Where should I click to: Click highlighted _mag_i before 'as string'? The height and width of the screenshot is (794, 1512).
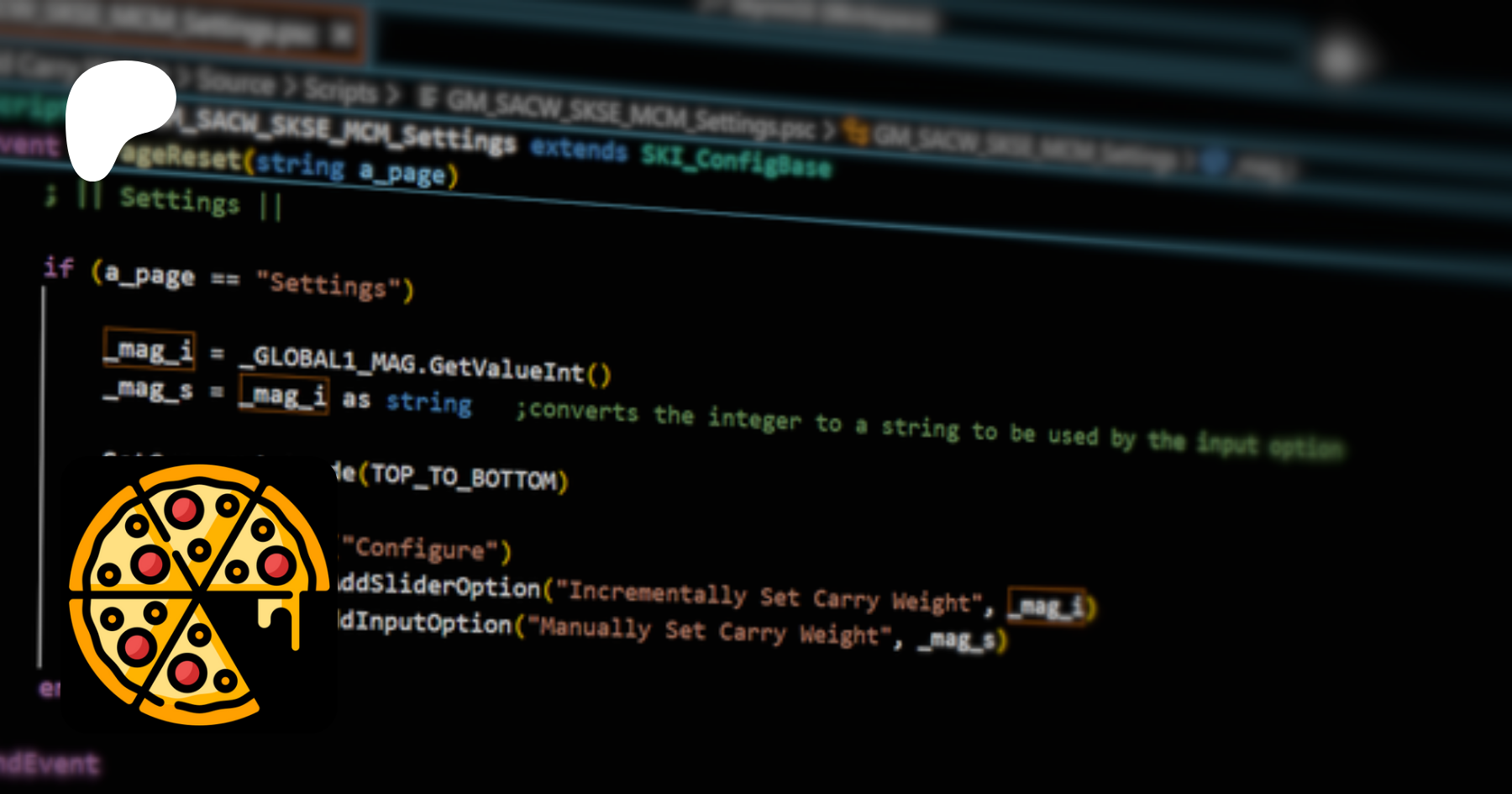click(x=284, y=393)
